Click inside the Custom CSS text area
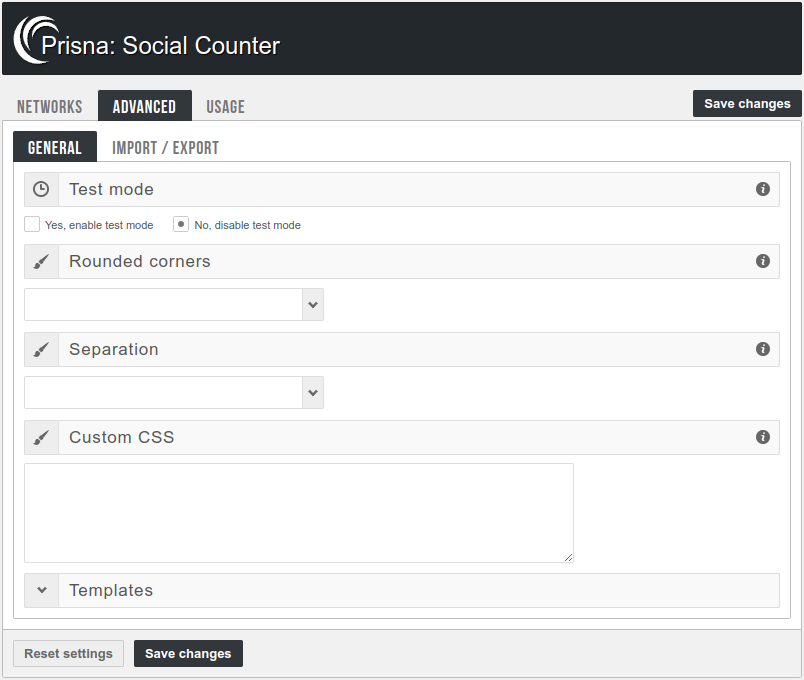 pos(299,513)
